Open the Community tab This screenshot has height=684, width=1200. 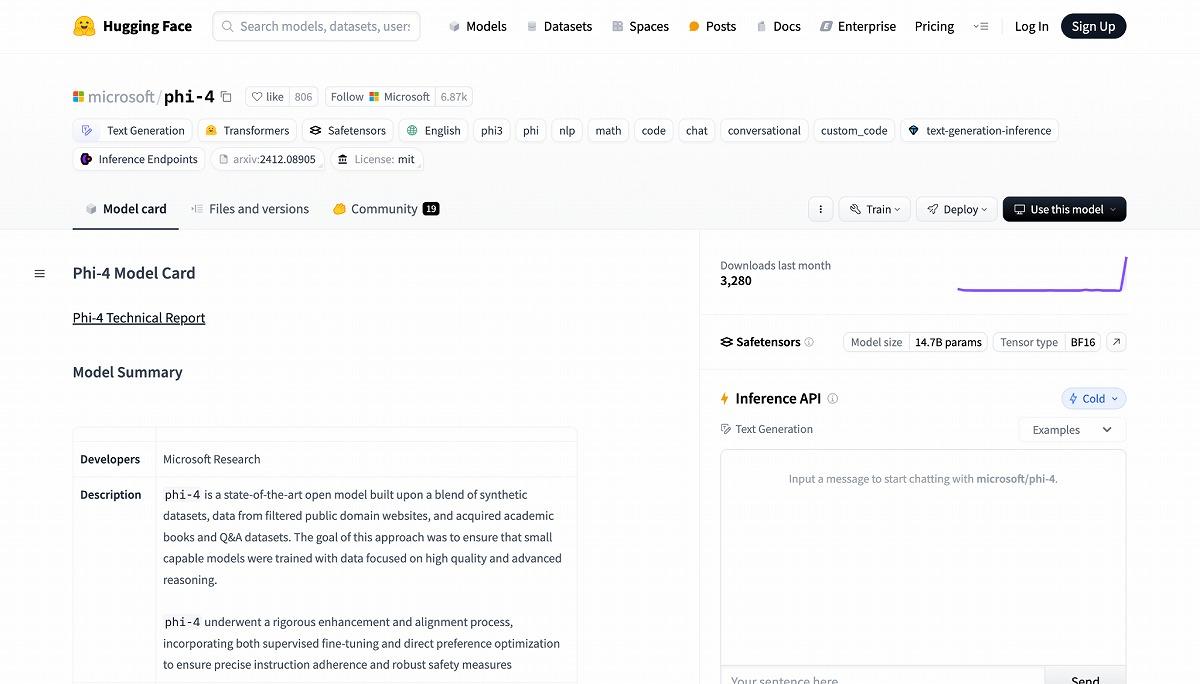tap(385, 209)
